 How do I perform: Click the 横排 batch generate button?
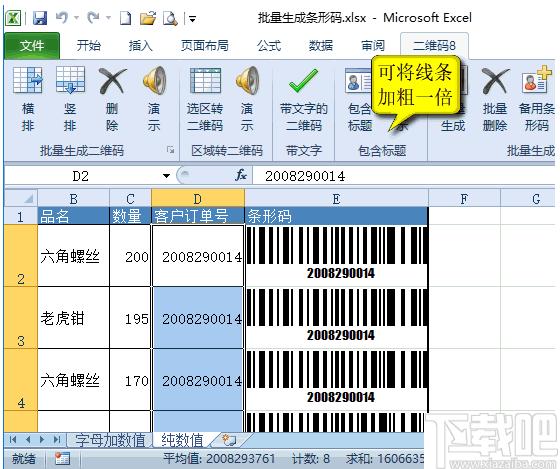(28, 99)
